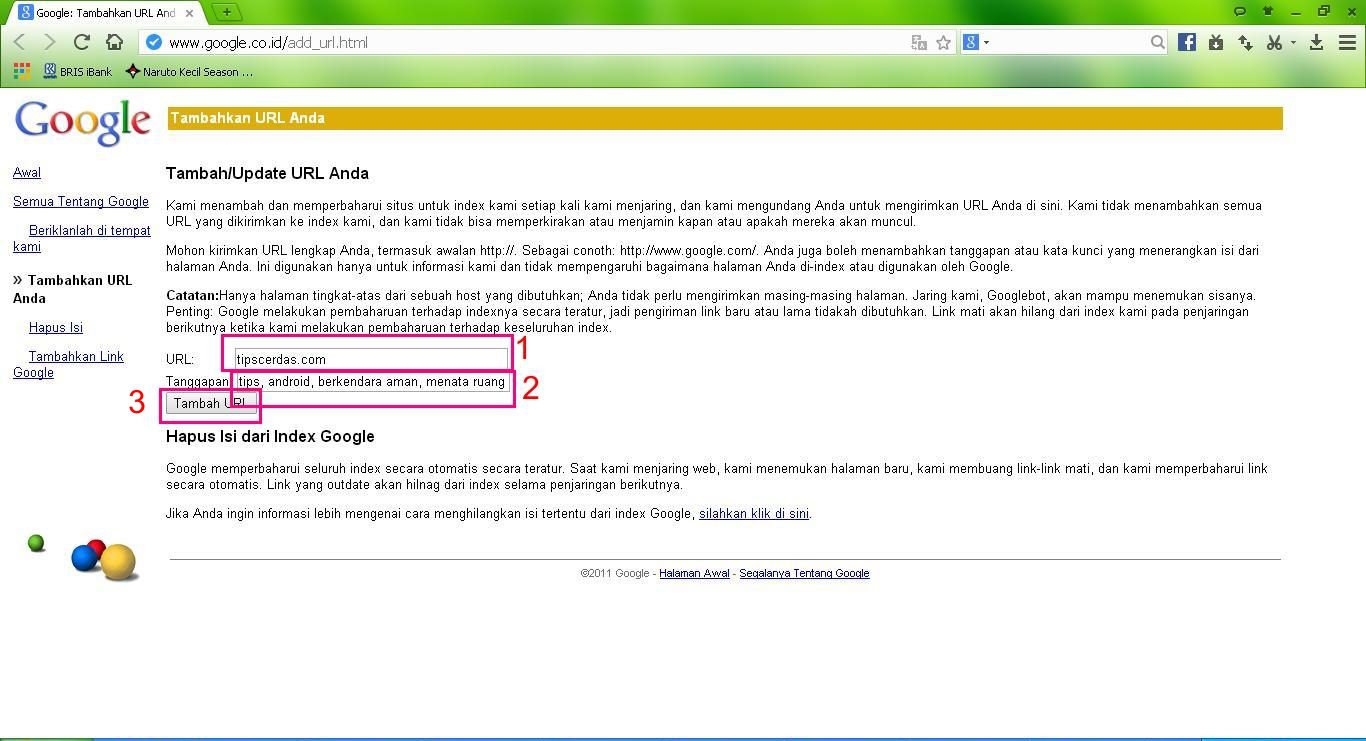Click the shirt skin icon in title bar

coord(1268,11)
